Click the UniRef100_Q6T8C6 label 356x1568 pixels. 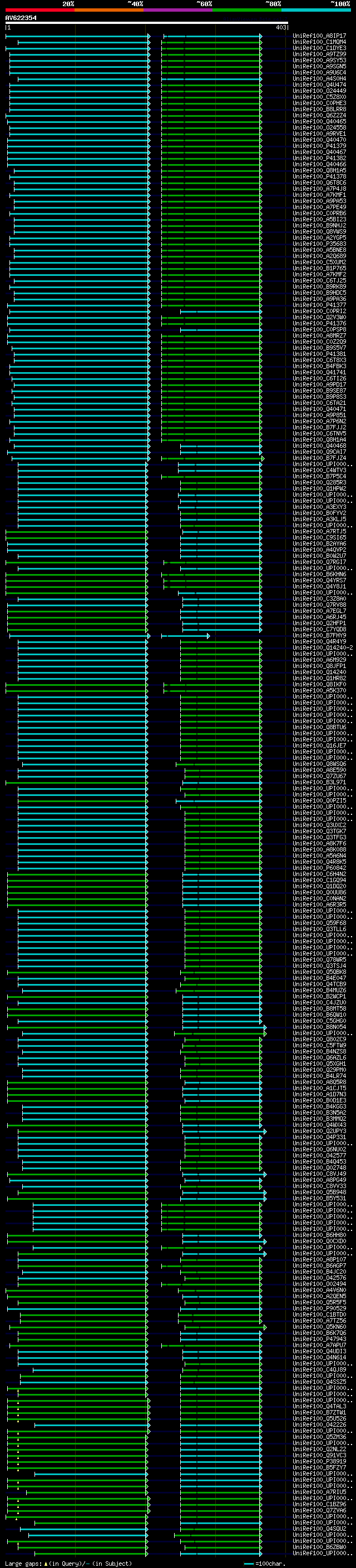click(x=319, y=182)
